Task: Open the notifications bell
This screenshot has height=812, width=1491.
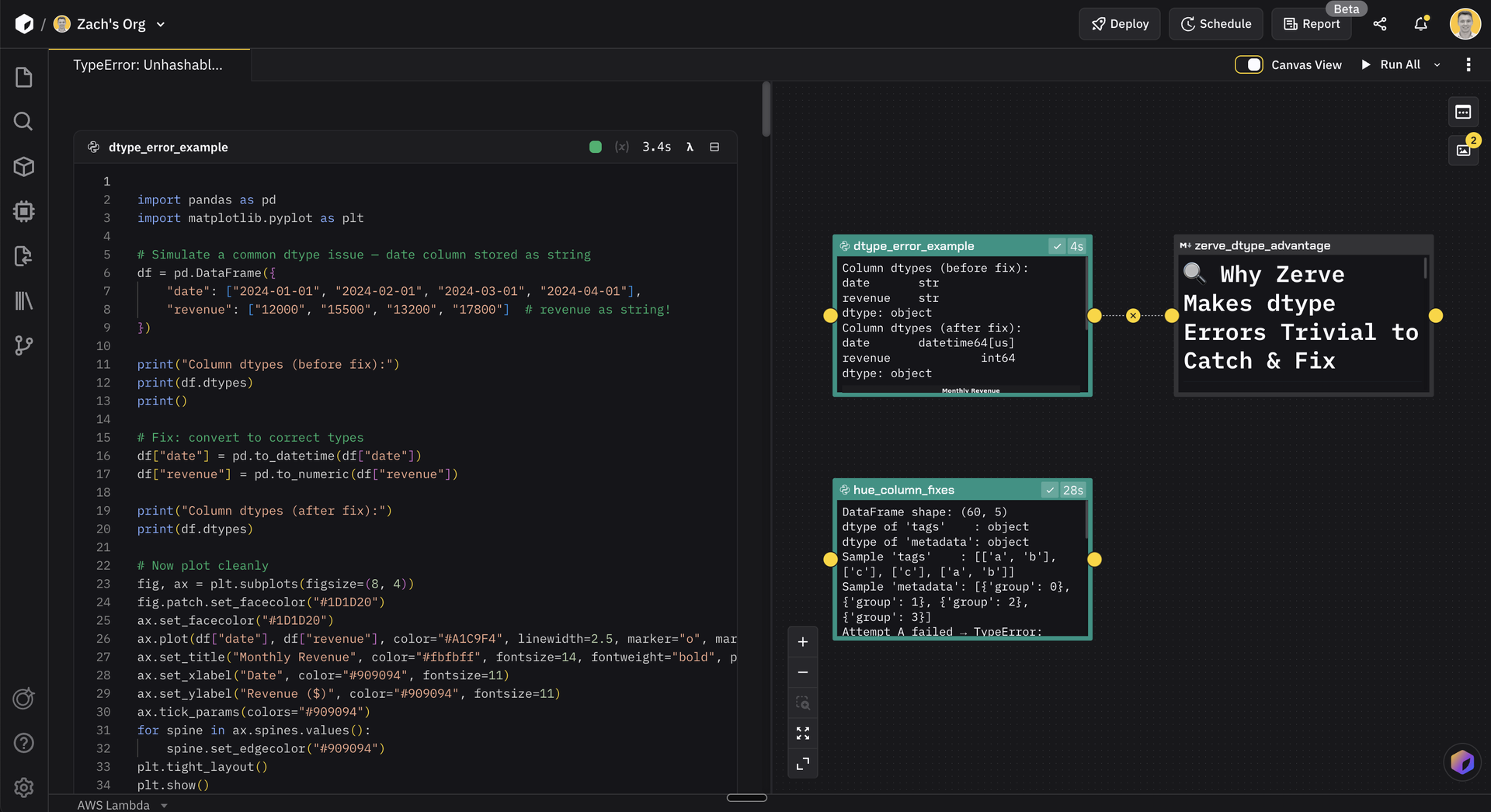Action: tap(1420, 24)
